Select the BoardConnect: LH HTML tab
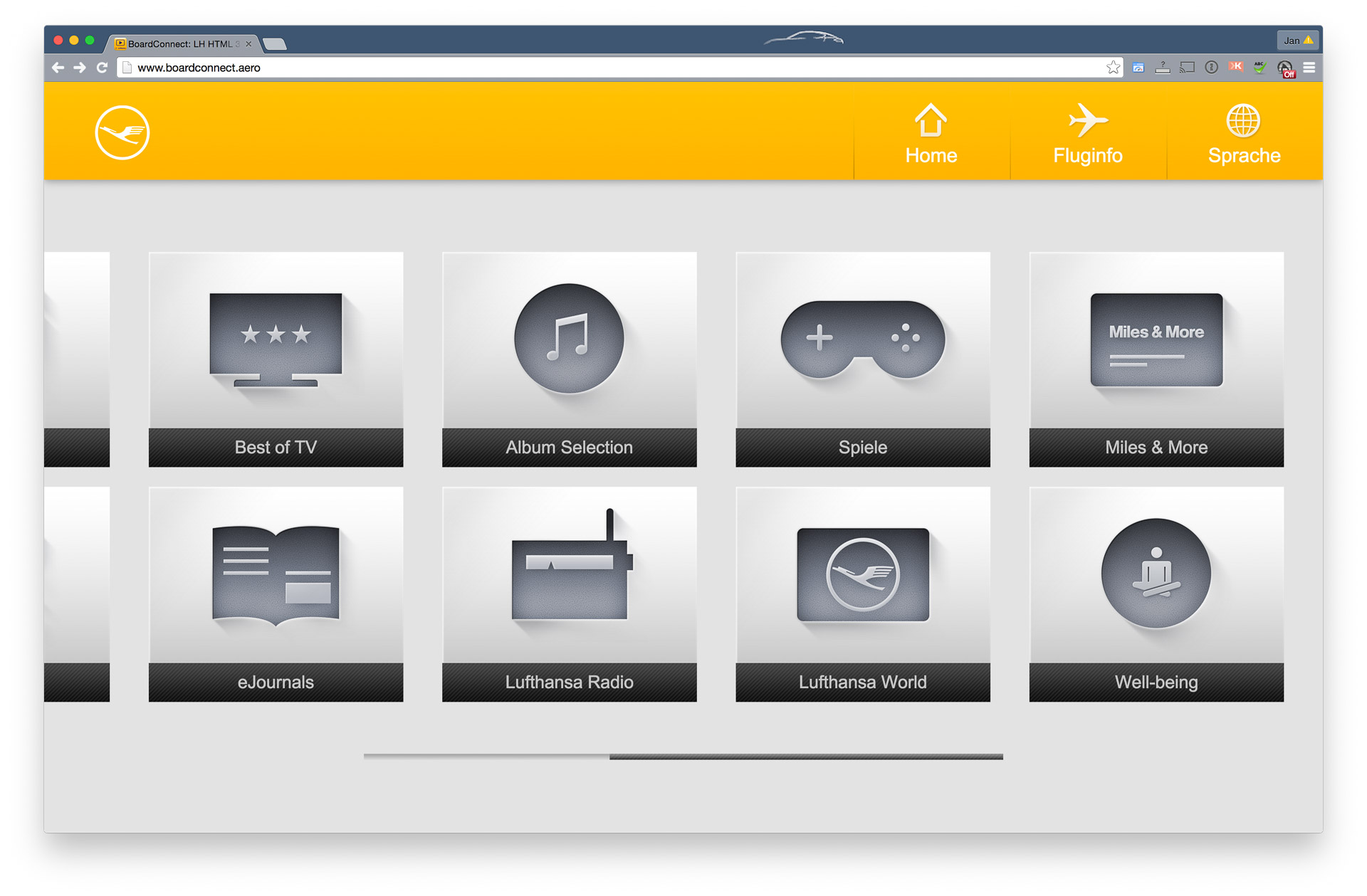1367x896 pixels. click(182, 43)
